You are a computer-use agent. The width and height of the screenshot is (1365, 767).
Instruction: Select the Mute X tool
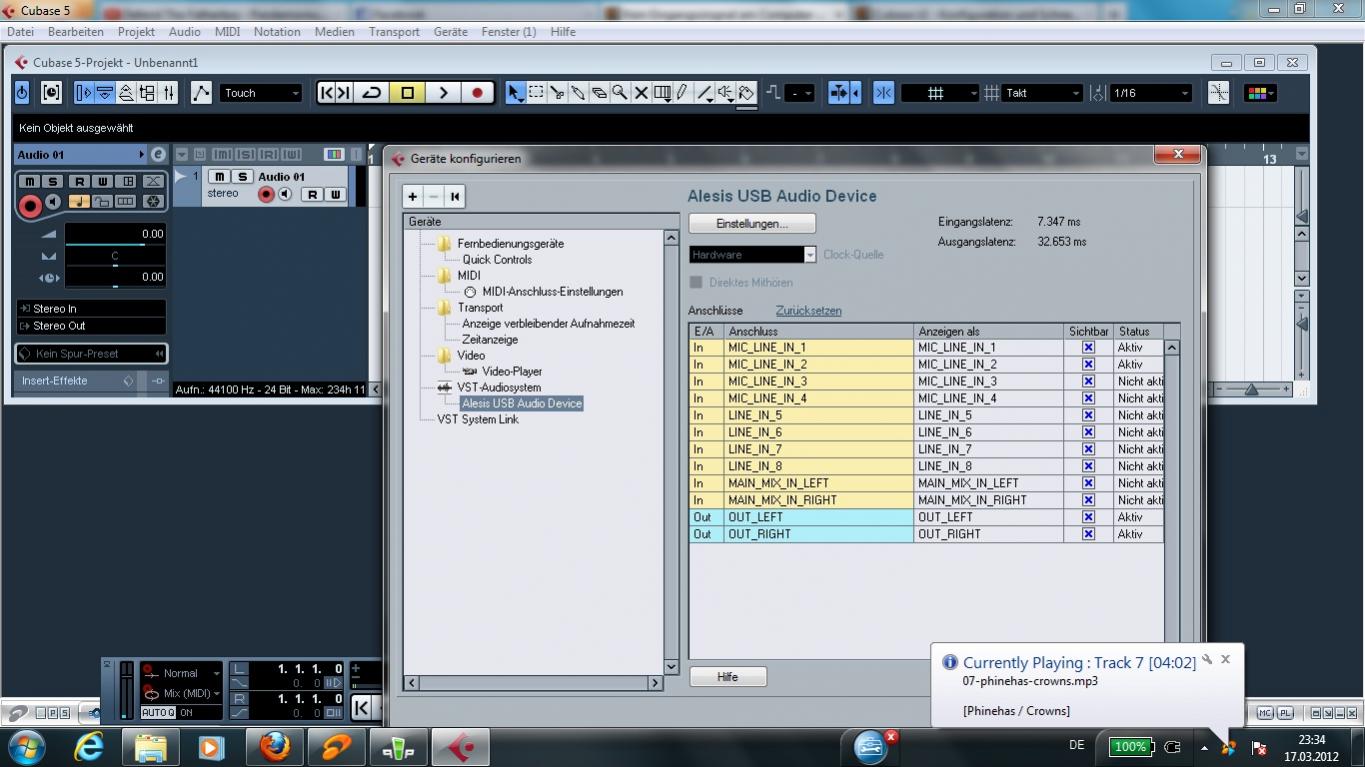[641, 93]
